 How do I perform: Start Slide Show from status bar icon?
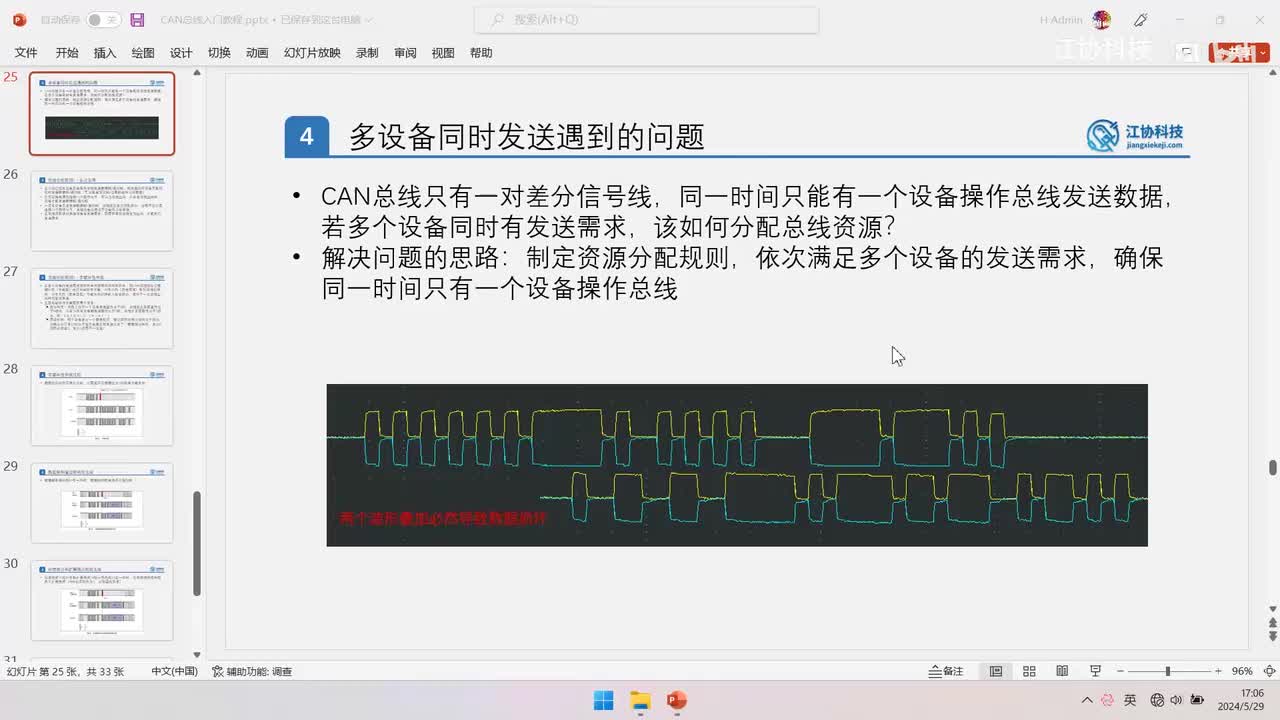1095,671
